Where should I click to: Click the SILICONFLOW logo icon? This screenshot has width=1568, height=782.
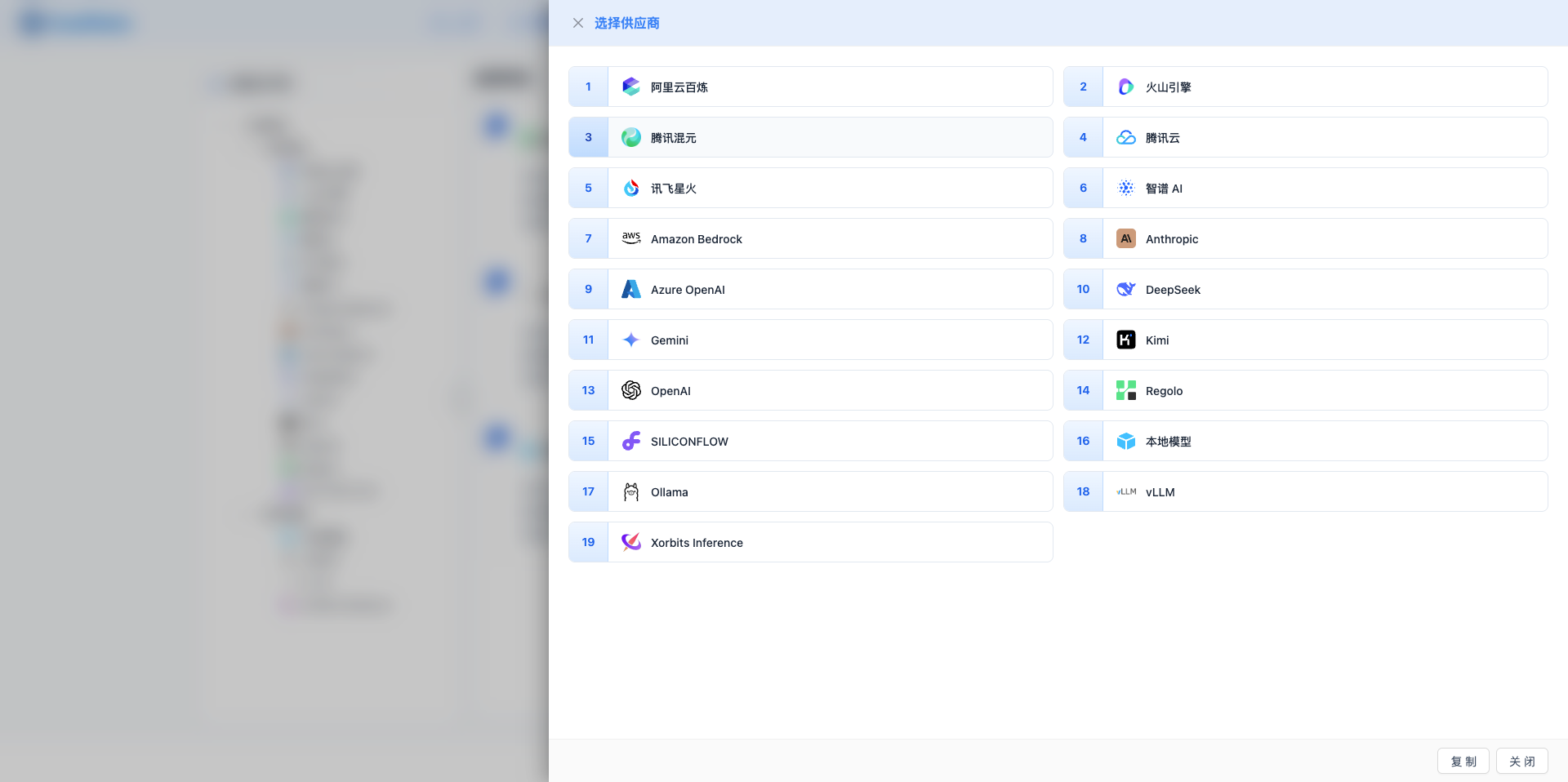(x=630, y=441)
